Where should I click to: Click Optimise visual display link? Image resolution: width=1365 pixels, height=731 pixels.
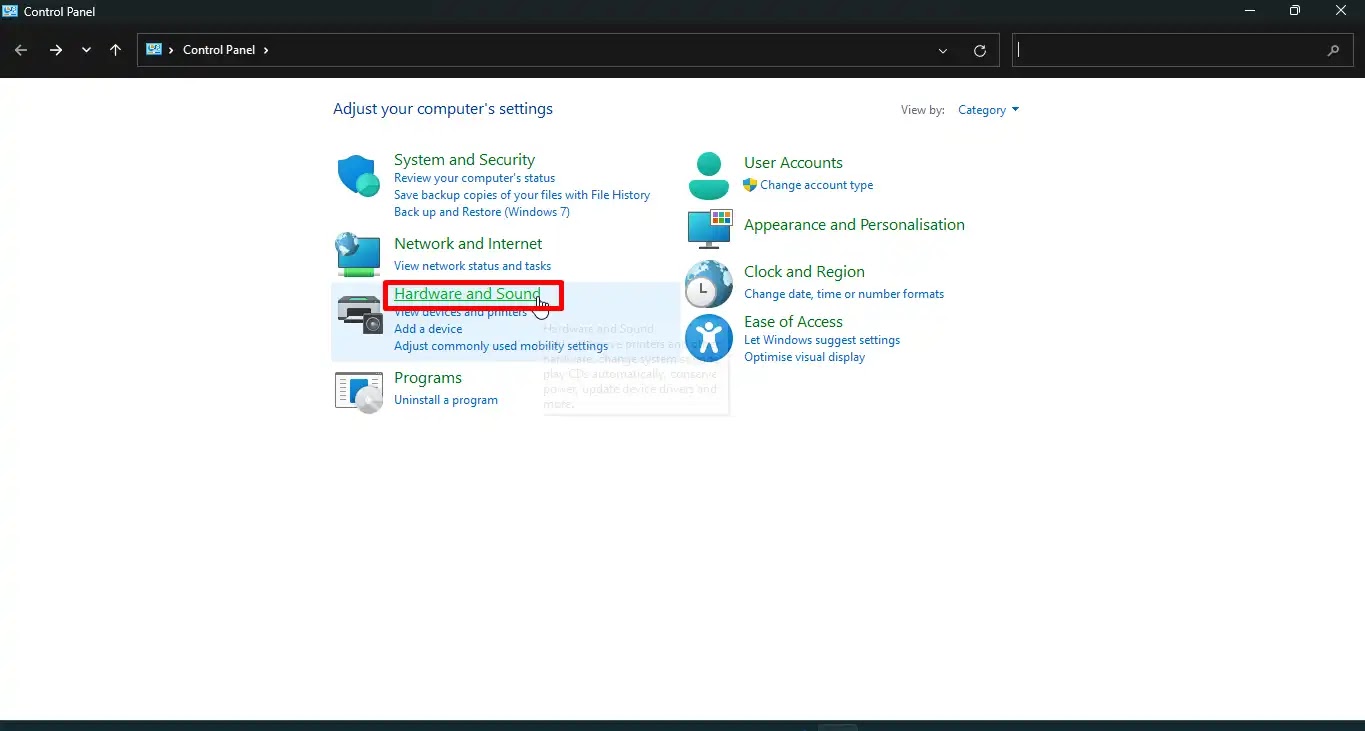(804, 357)
